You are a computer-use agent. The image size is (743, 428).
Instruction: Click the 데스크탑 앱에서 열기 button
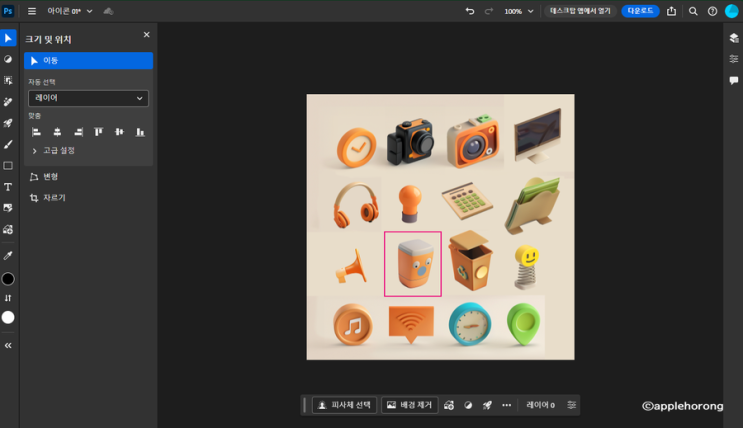(x=580, y=11)
